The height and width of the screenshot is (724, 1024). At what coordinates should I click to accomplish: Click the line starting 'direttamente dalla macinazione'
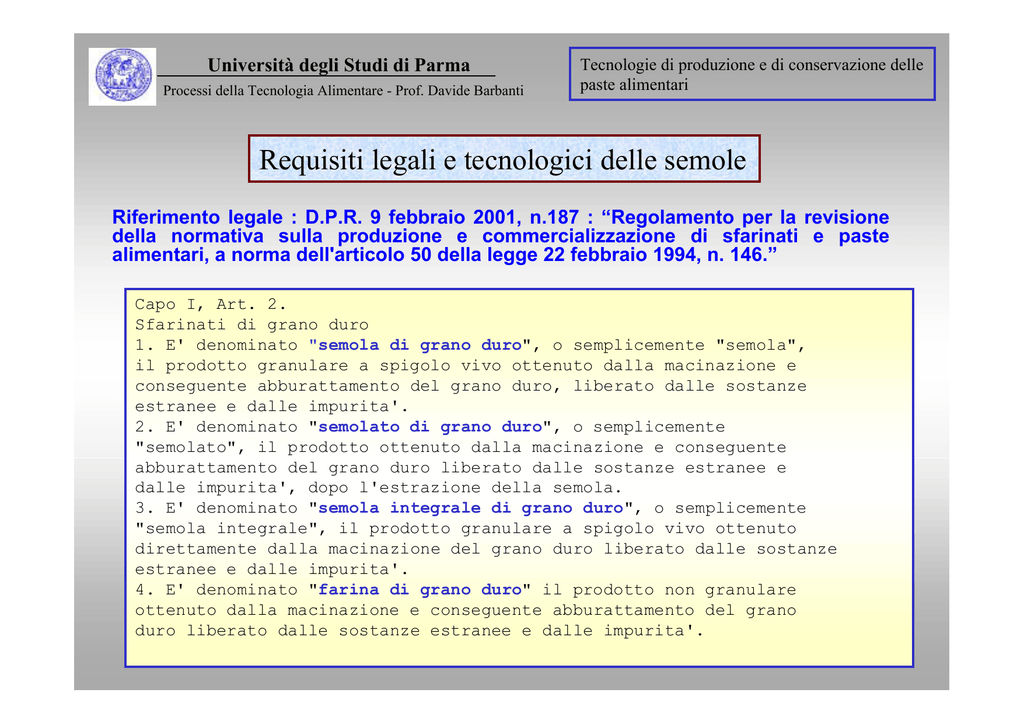(x=485, y=549)
